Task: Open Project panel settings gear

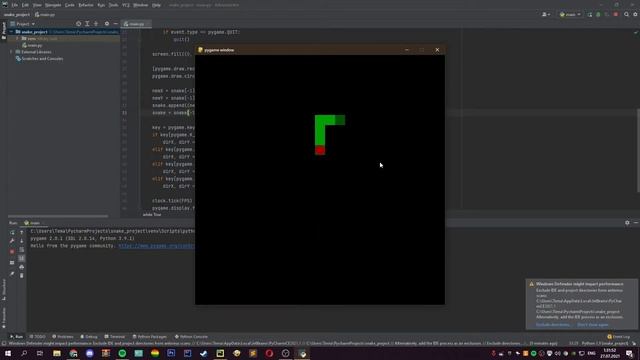Action: (x=107, y=24)
